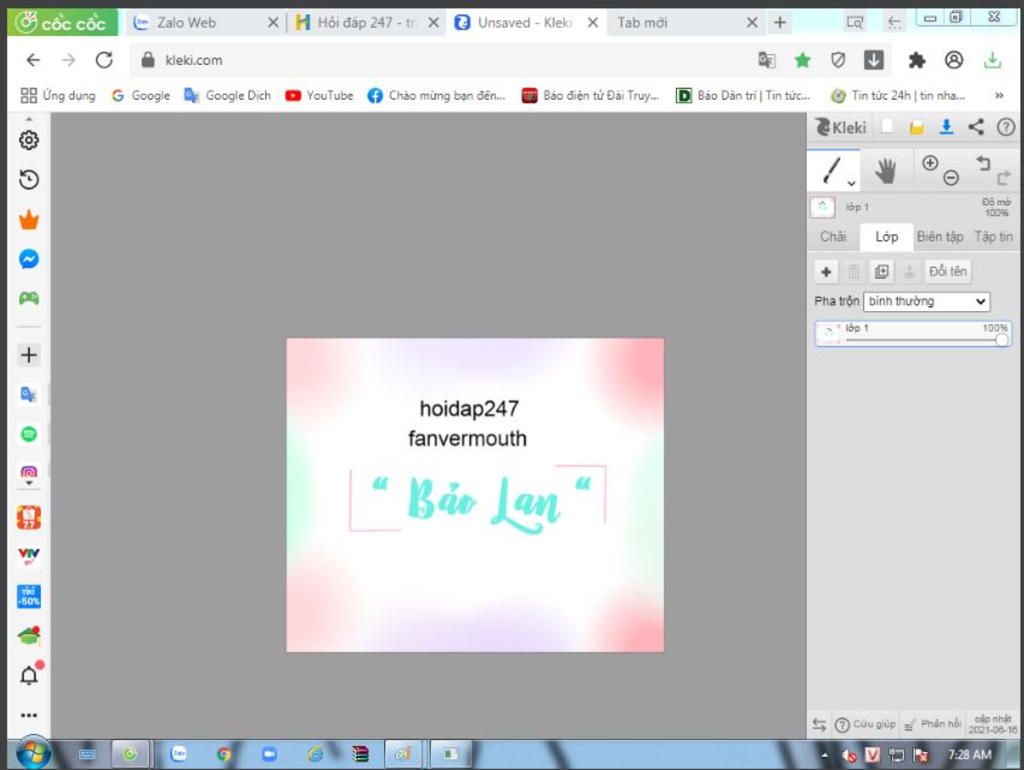
Task: Open browsing history in the sidebar
Action: click(x=29, y=180)
